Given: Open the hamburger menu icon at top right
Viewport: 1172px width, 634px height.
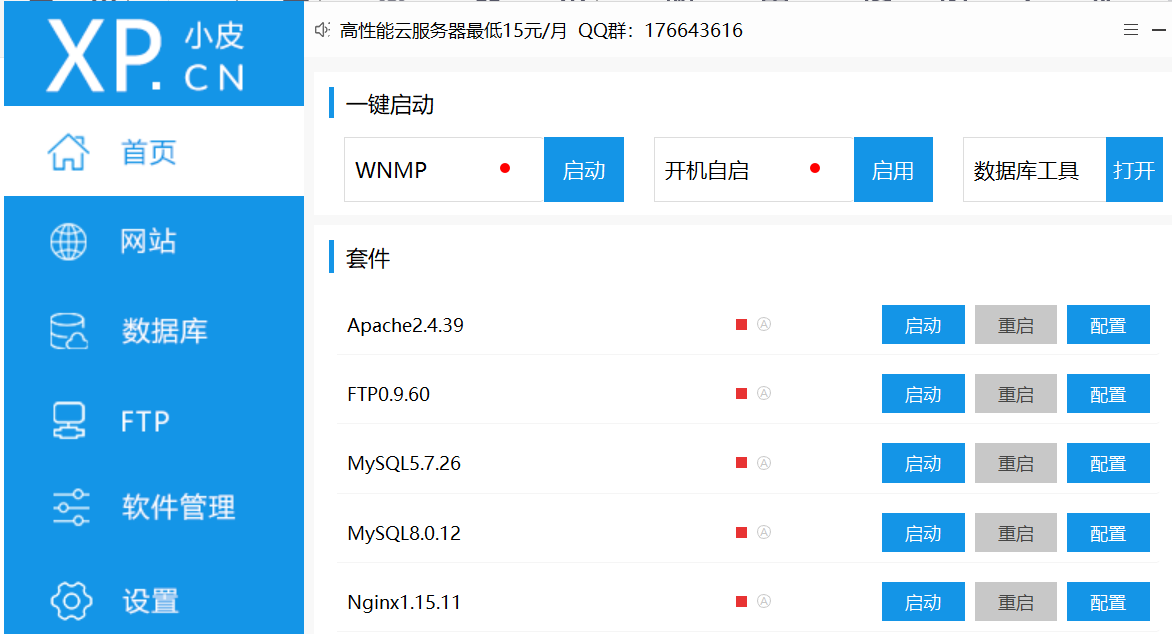Looking at the screenshot, I should pyautogui.click(x=1131, y=30).
